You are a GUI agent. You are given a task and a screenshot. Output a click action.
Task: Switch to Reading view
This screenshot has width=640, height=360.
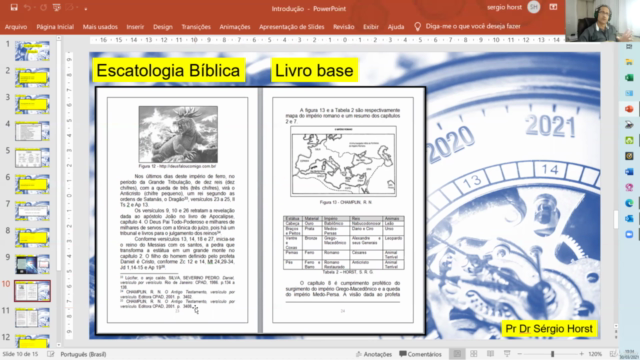490,354
